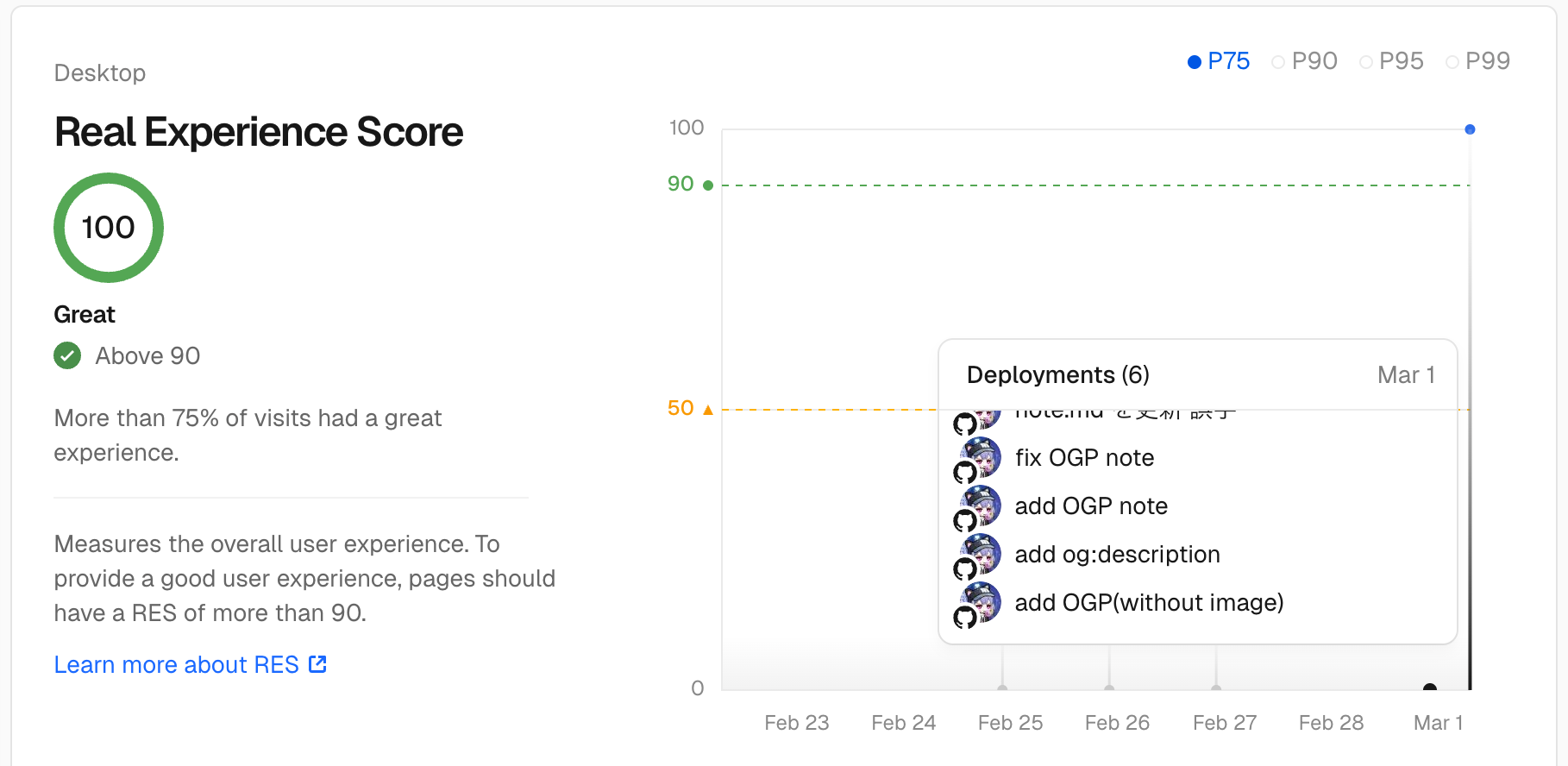Select the P75 percentile option

[1218, 61]
